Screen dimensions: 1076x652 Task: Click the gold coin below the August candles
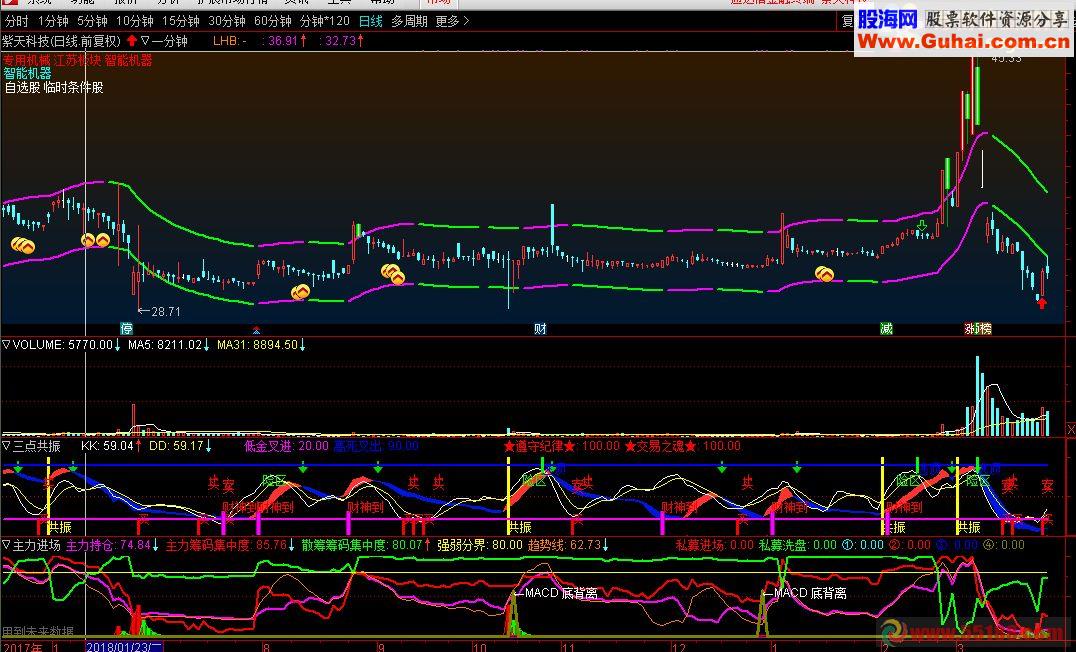coord(300,292)
